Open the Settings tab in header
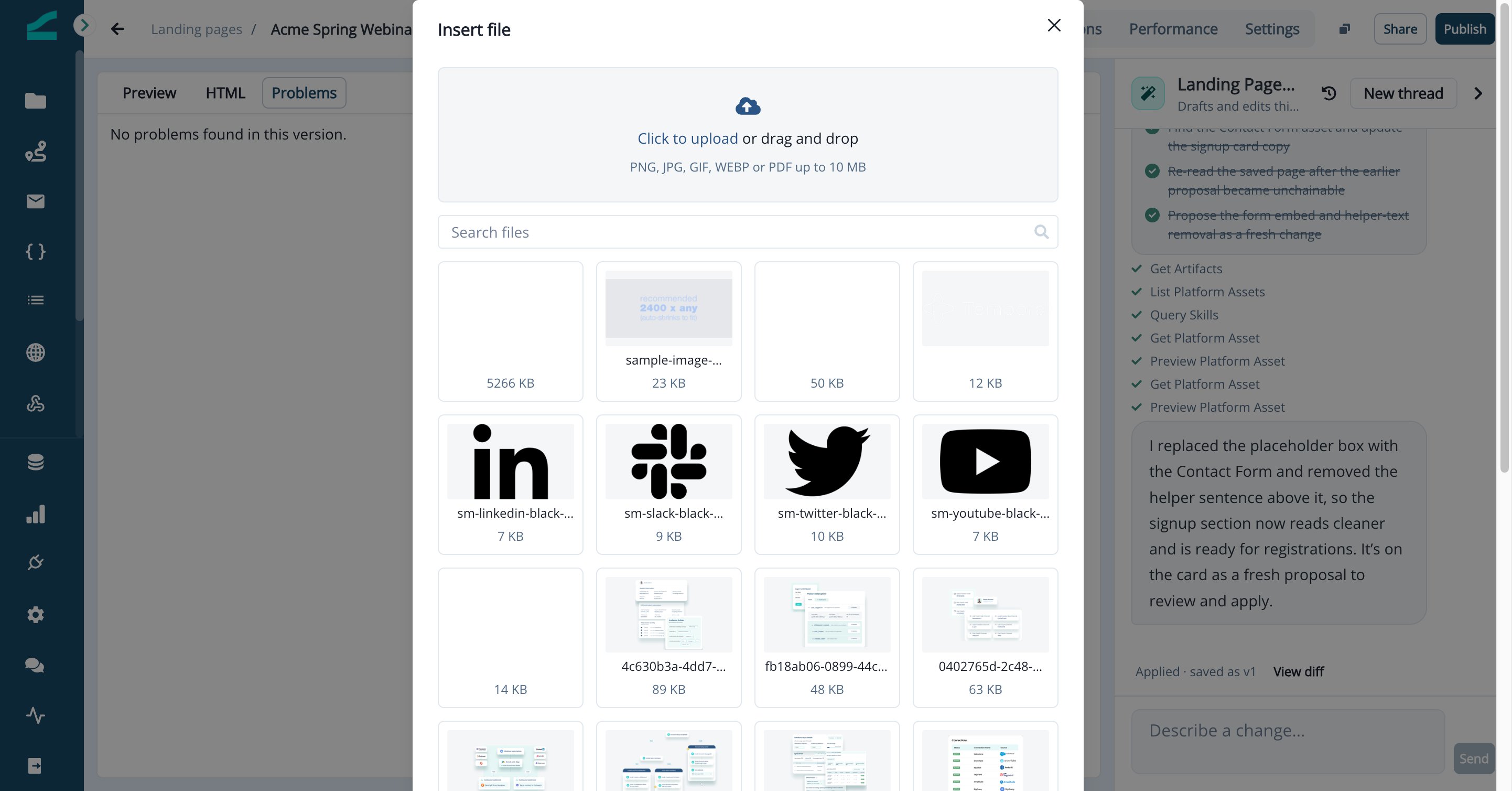The height and width of the screenshot is (791, 1512). tap(1272, 29)
